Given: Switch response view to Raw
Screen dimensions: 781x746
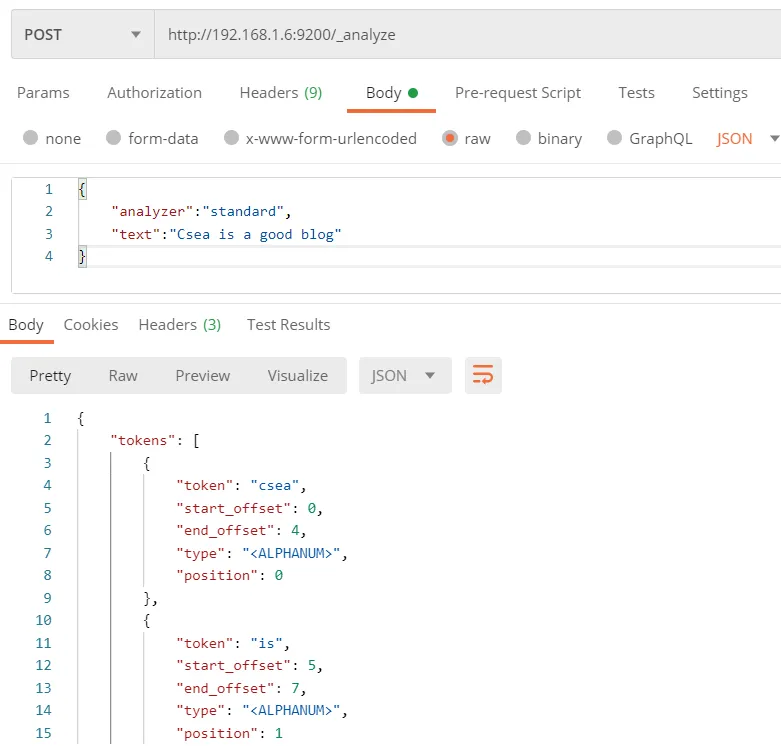Looking at the screenshot, I should (123, 376).
